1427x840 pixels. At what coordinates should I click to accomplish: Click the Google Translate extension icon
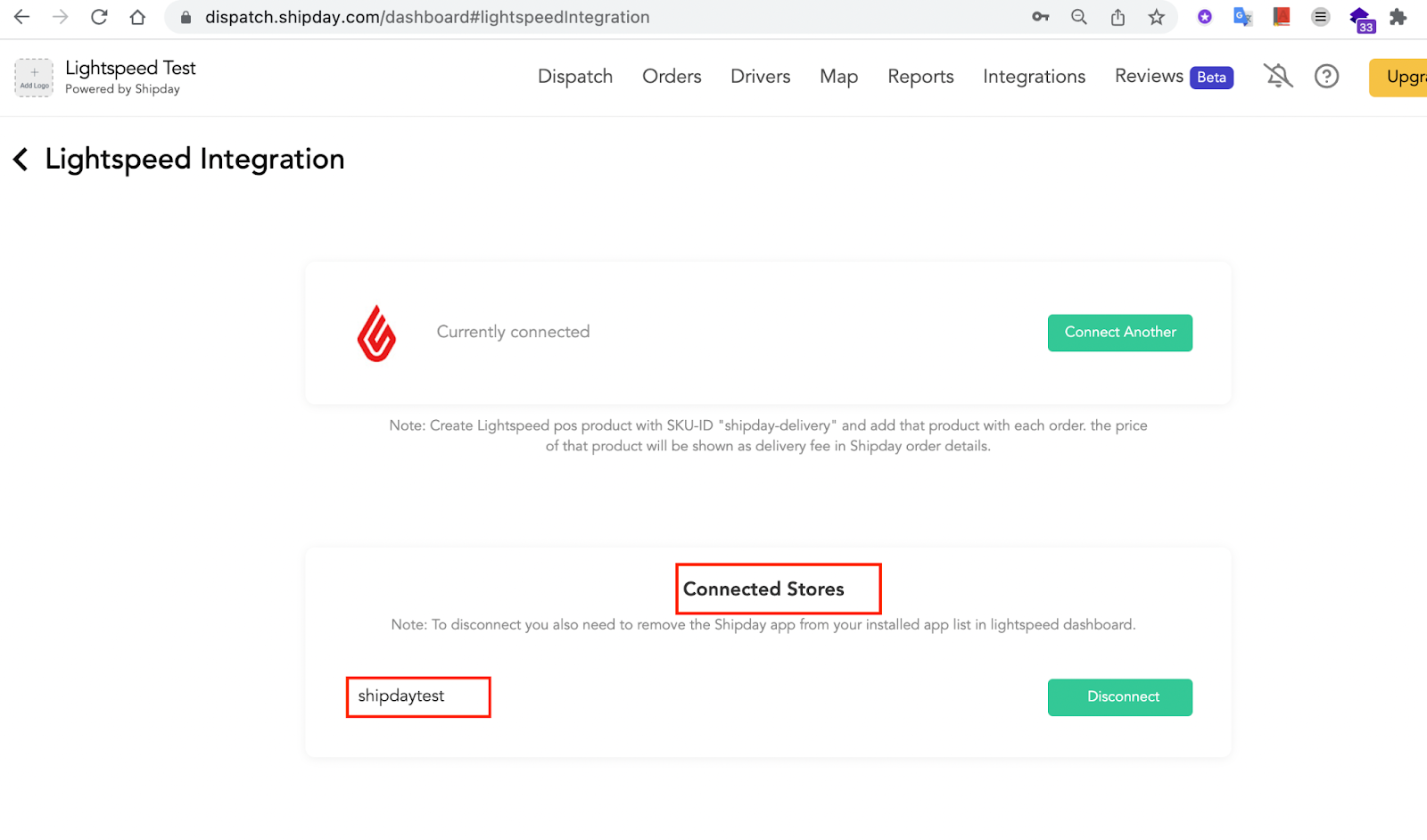(1243, 17)
